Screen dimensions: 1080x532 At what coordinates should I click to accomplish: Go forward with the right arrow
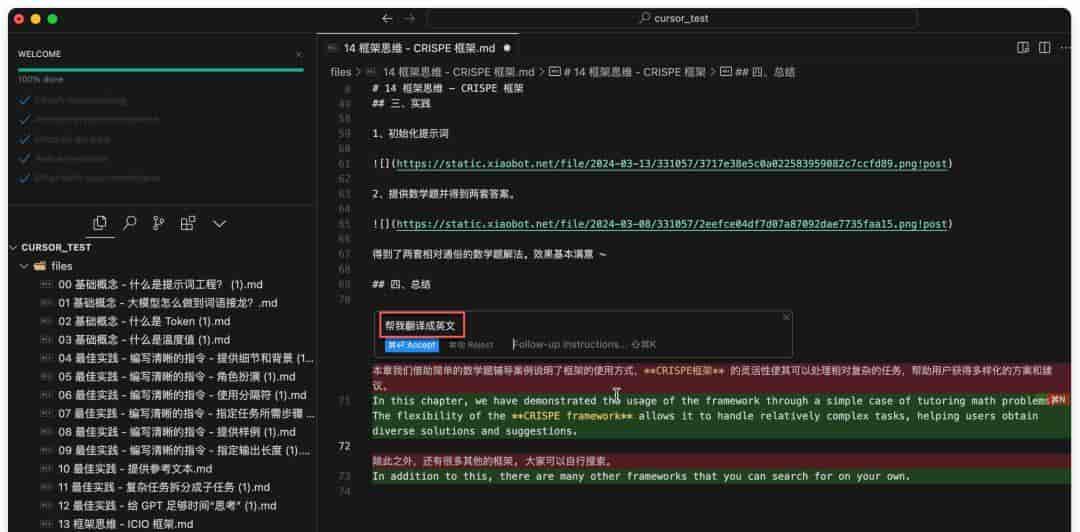pos(410,19)
